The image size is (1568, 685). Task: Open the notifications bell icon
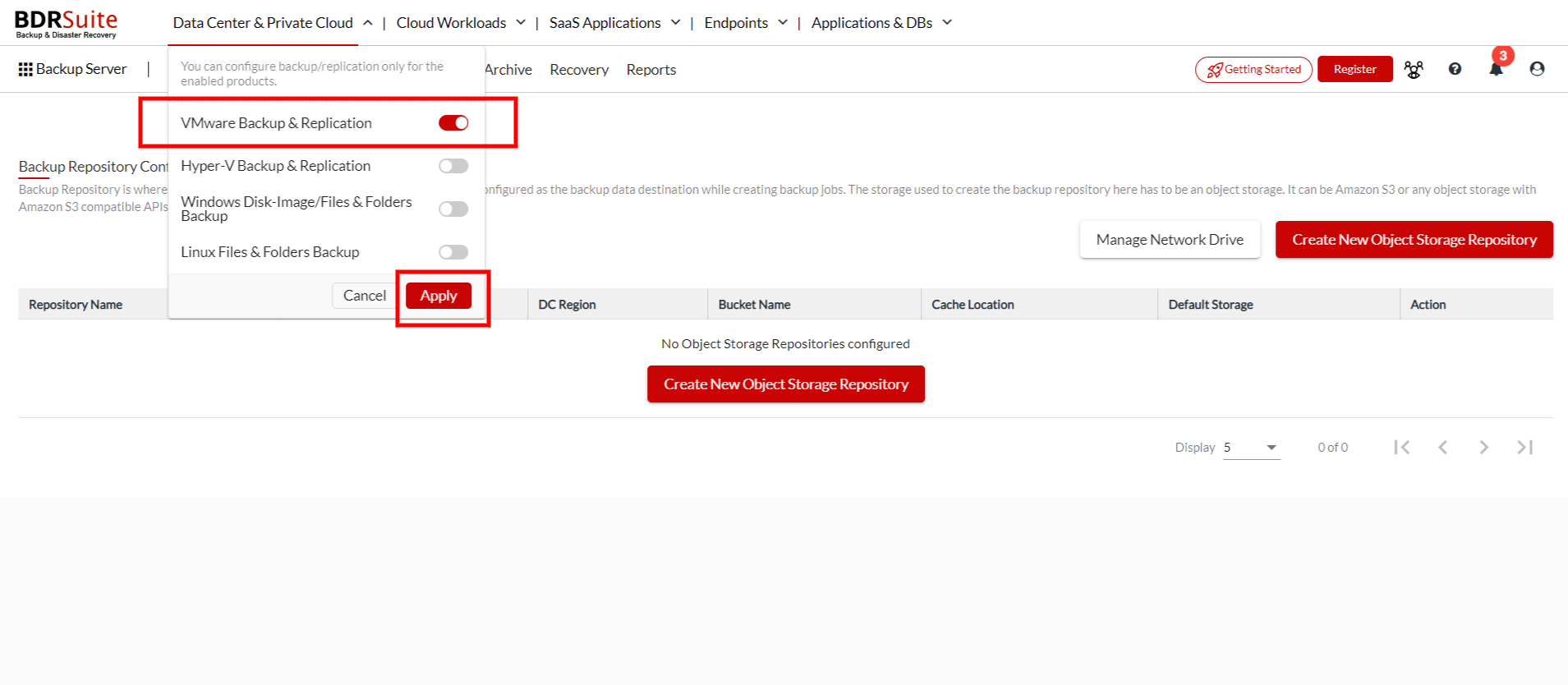1497,69
